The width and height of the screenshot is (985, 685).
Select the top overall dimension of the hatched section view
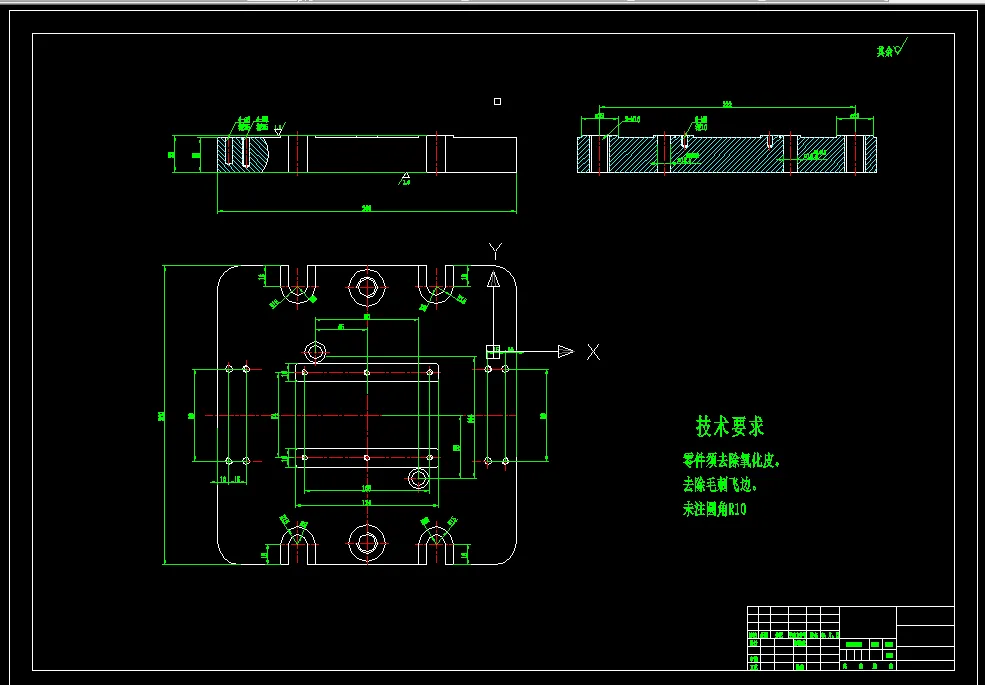click(727, 104)
